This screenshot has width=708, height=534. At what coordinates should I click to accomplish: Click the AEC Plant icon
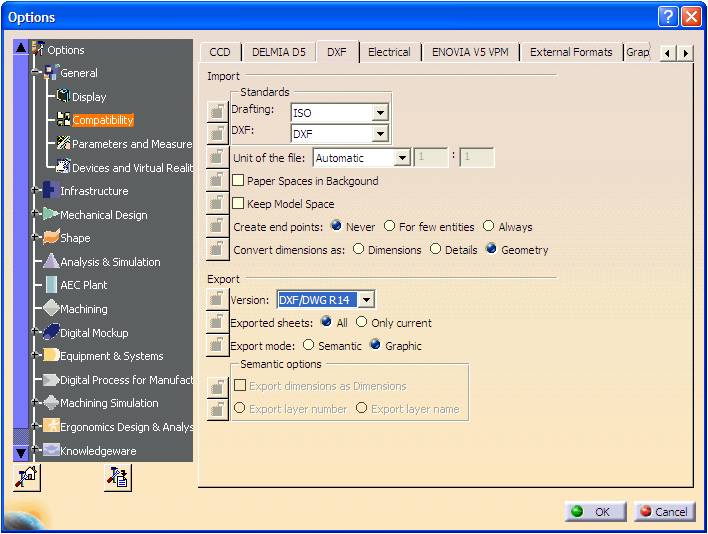51,284
